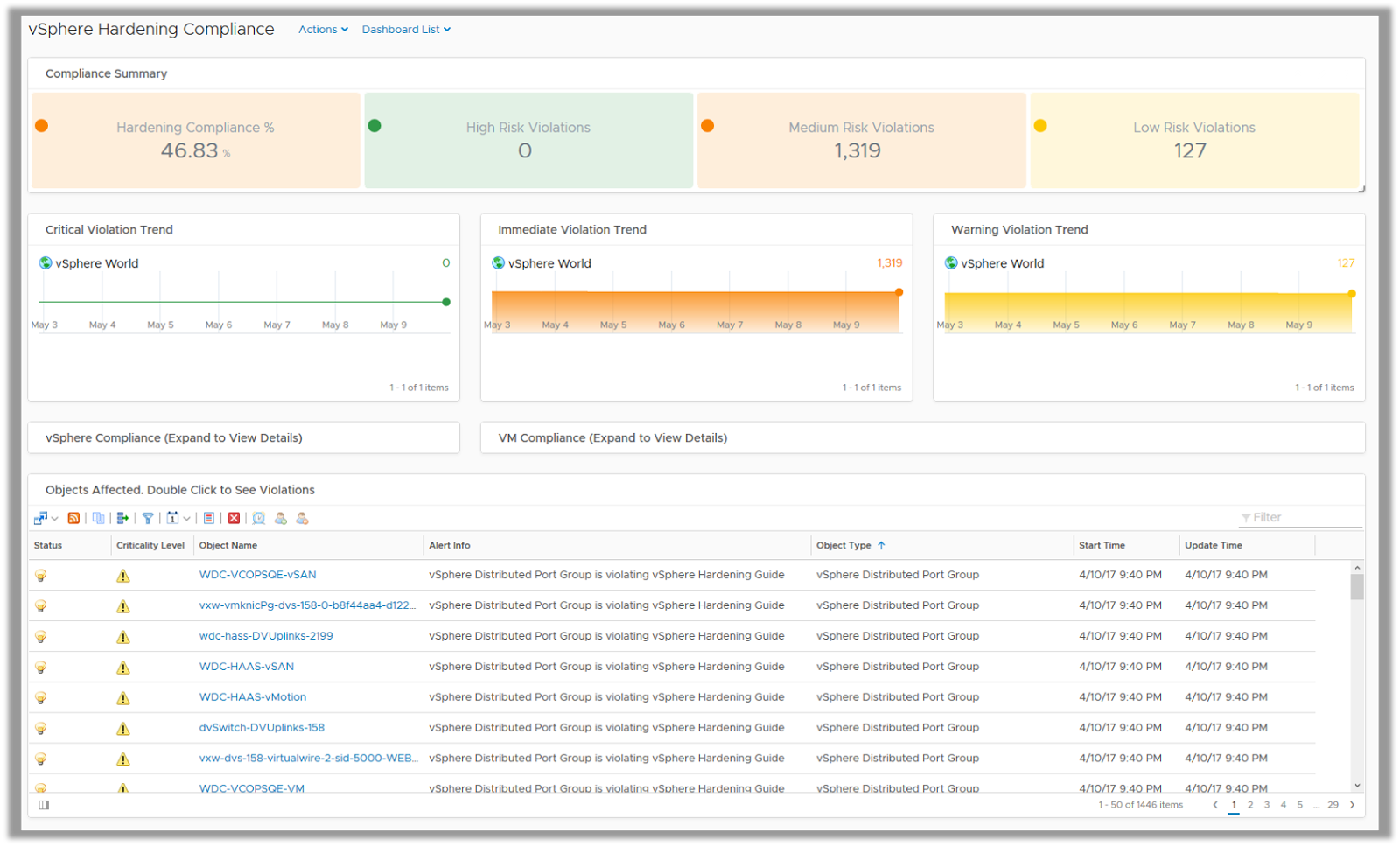This screenshot has width=1400, height=846.
Task: Click the funnel filter icon in the toolbar
Action: (148, 518)
